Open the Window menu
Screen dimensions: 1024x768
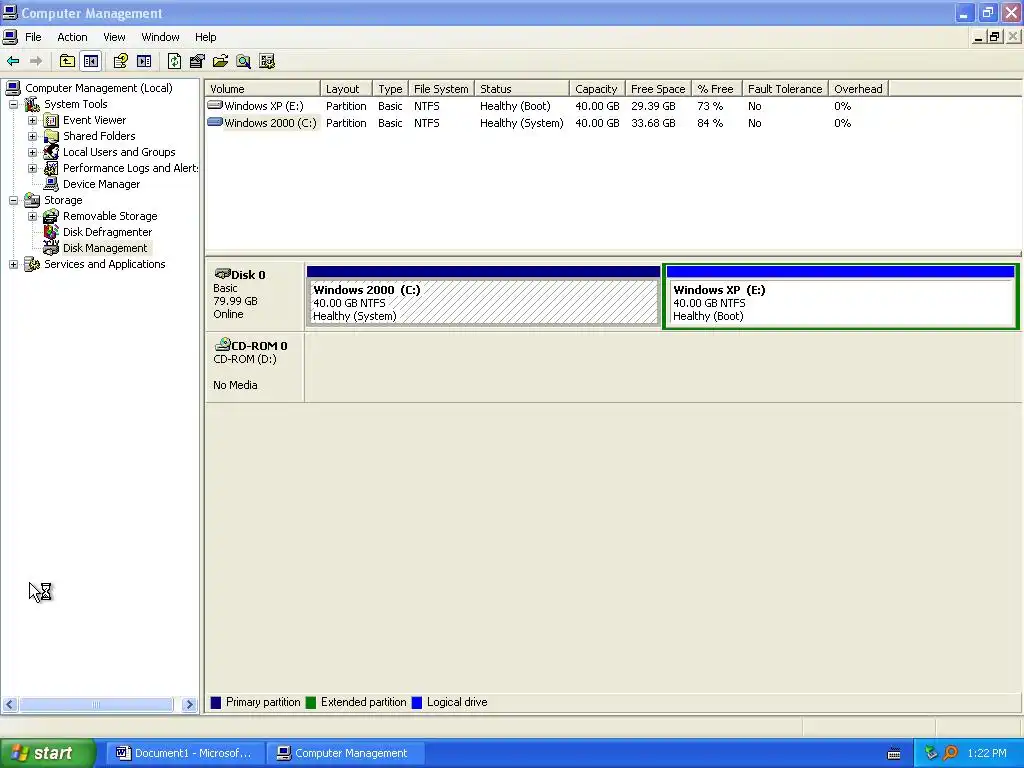[x=160, y=37]
